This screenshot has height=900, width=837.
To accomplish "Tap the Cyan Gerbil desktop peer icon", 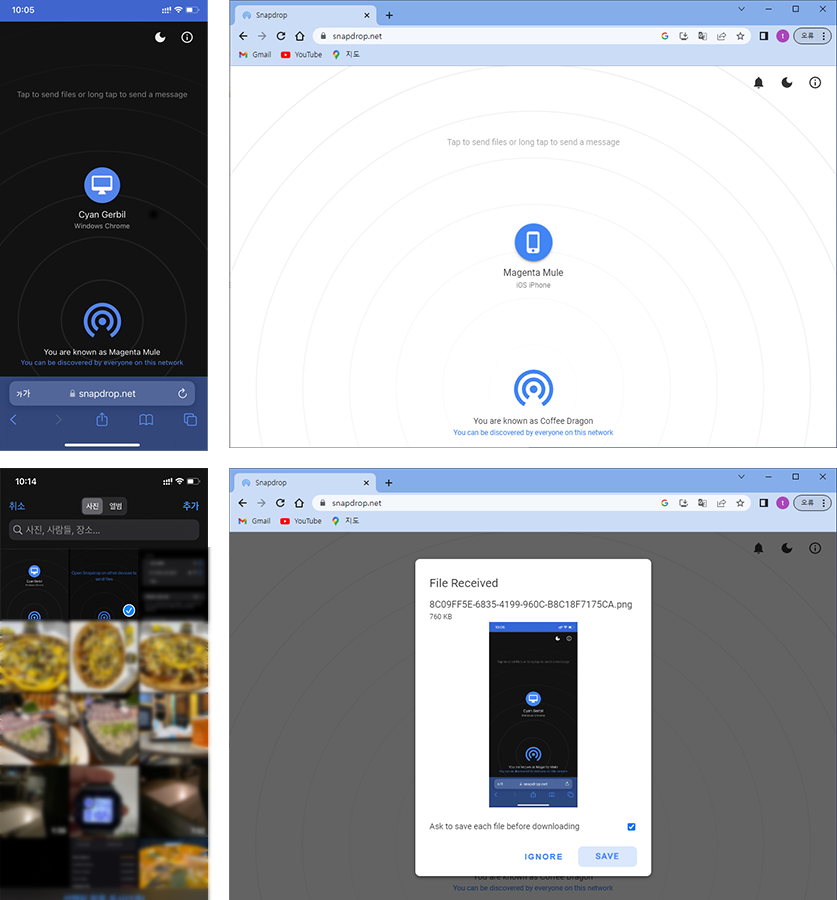I will (x=102, y=185).
